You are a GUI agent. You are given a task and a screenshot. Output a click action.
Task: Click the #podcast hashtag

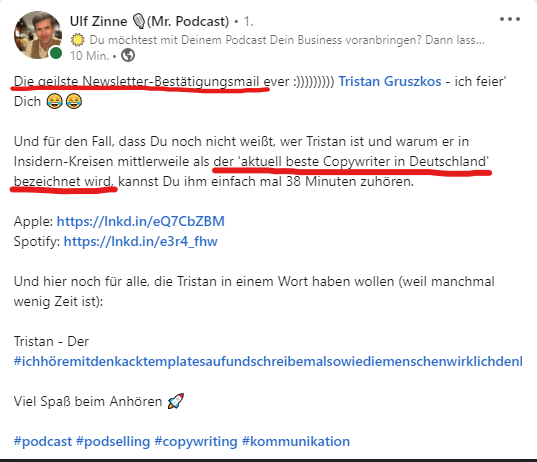[43, 441]
